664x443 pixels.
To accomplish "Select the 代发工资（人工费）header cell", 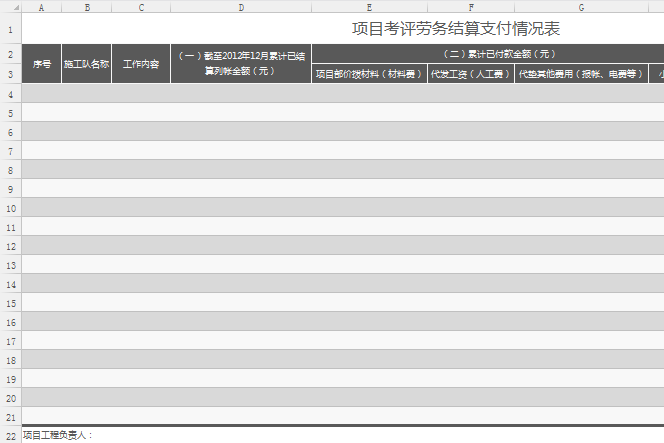I will [x=470, y=74].
